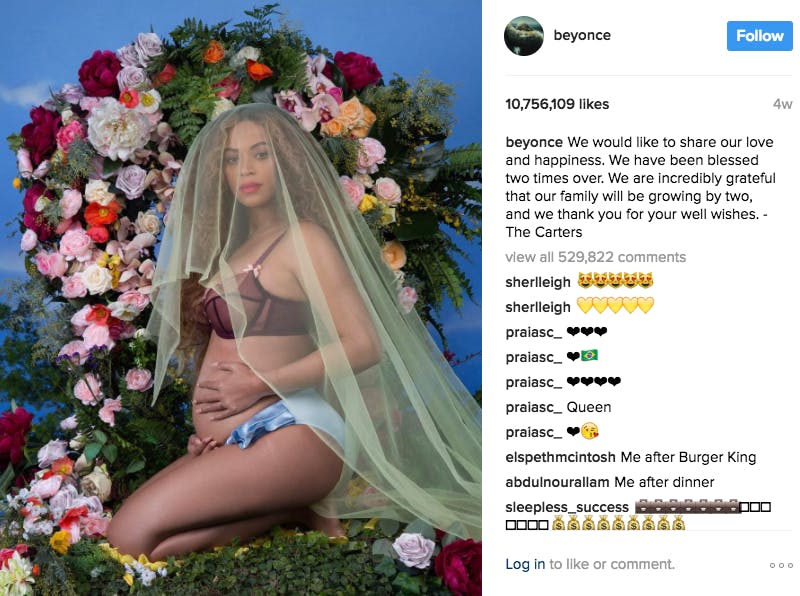
Task: Visit abdulnourallam commenter profile
Action: pyautogui.click(x=557, y=482)
